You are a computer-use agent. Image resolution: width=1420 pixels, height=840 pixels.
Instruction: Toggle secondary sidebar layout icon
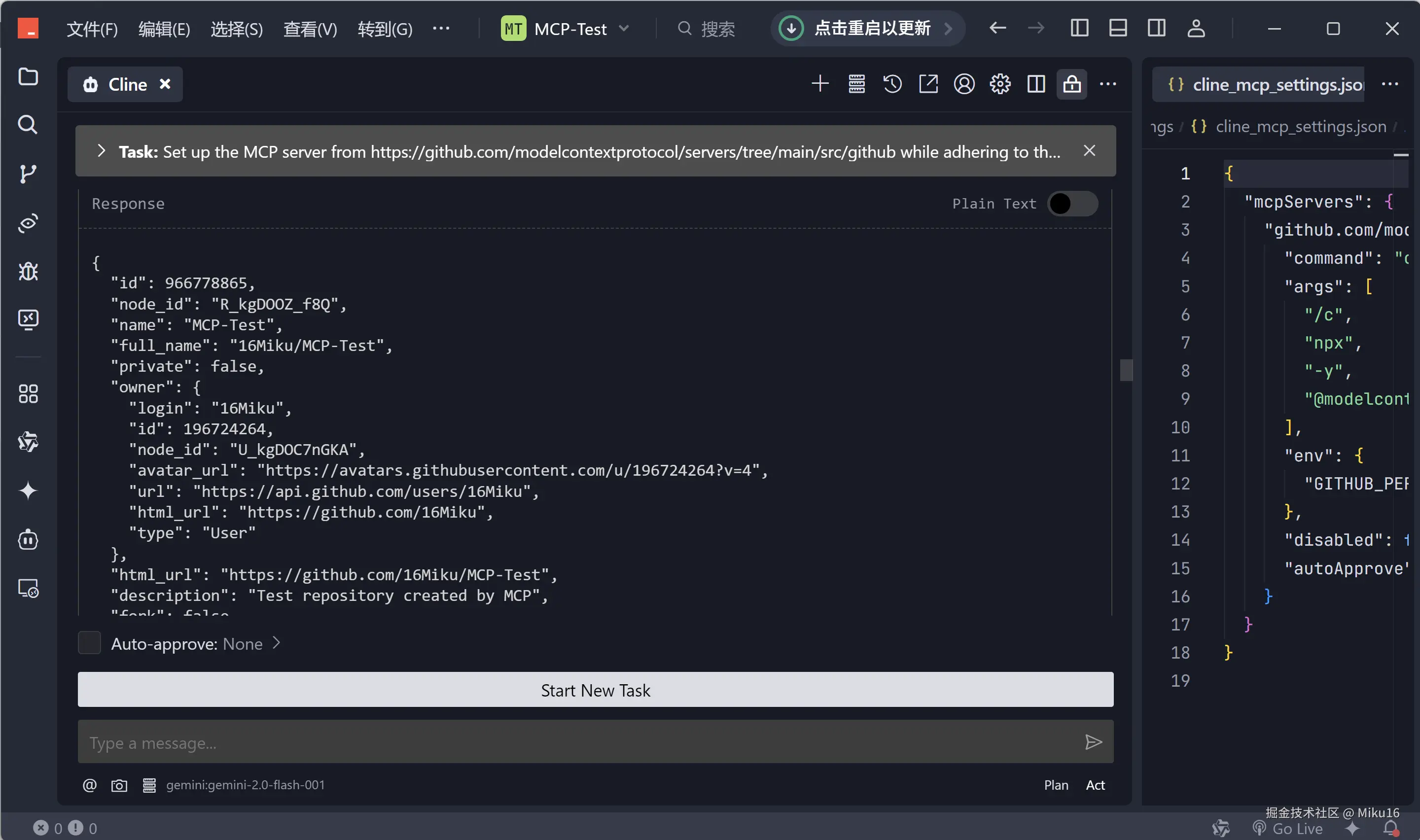pyautogui.click(x=1156, y=28)
